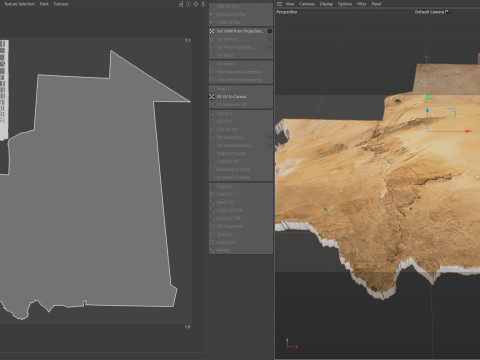Click the Remove UV Pins icon
The image size is (480, 360).
(211, 14)
